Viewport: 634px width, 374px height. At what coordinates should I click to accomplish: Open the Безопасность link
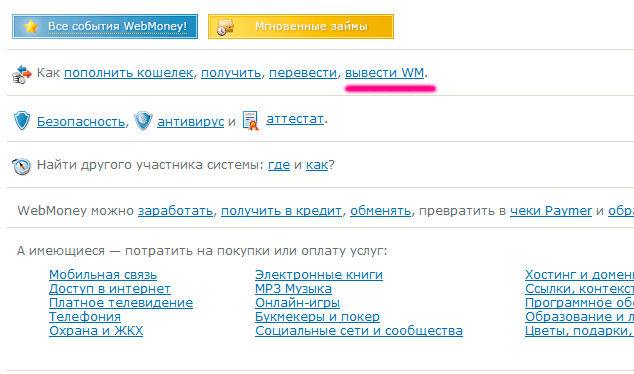(x=81, y=121)
